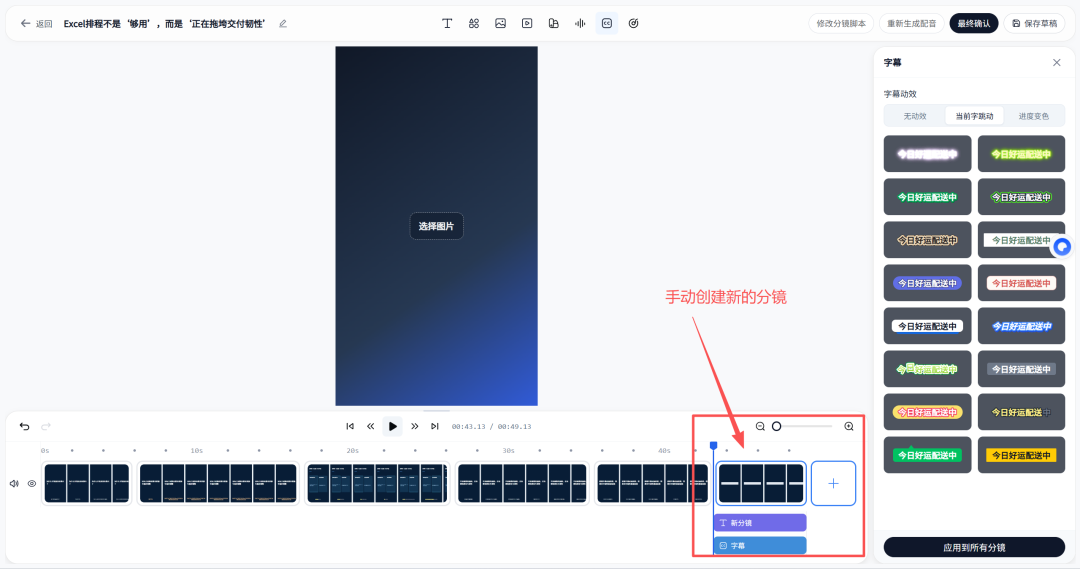Click 选择图片 in the preview canvas
Screen dimensions: 1080x569
[437, 226]
